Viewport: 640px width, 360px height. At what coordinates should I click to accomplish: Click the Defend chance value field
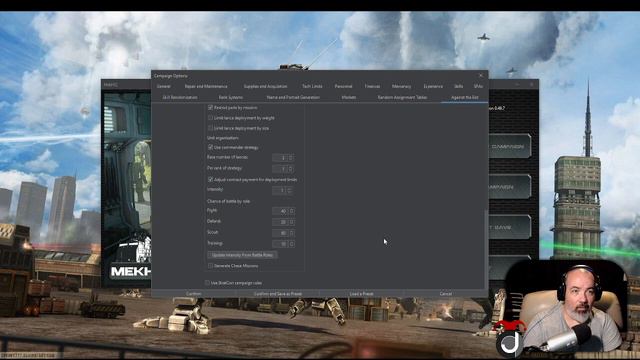pos(280,222)
